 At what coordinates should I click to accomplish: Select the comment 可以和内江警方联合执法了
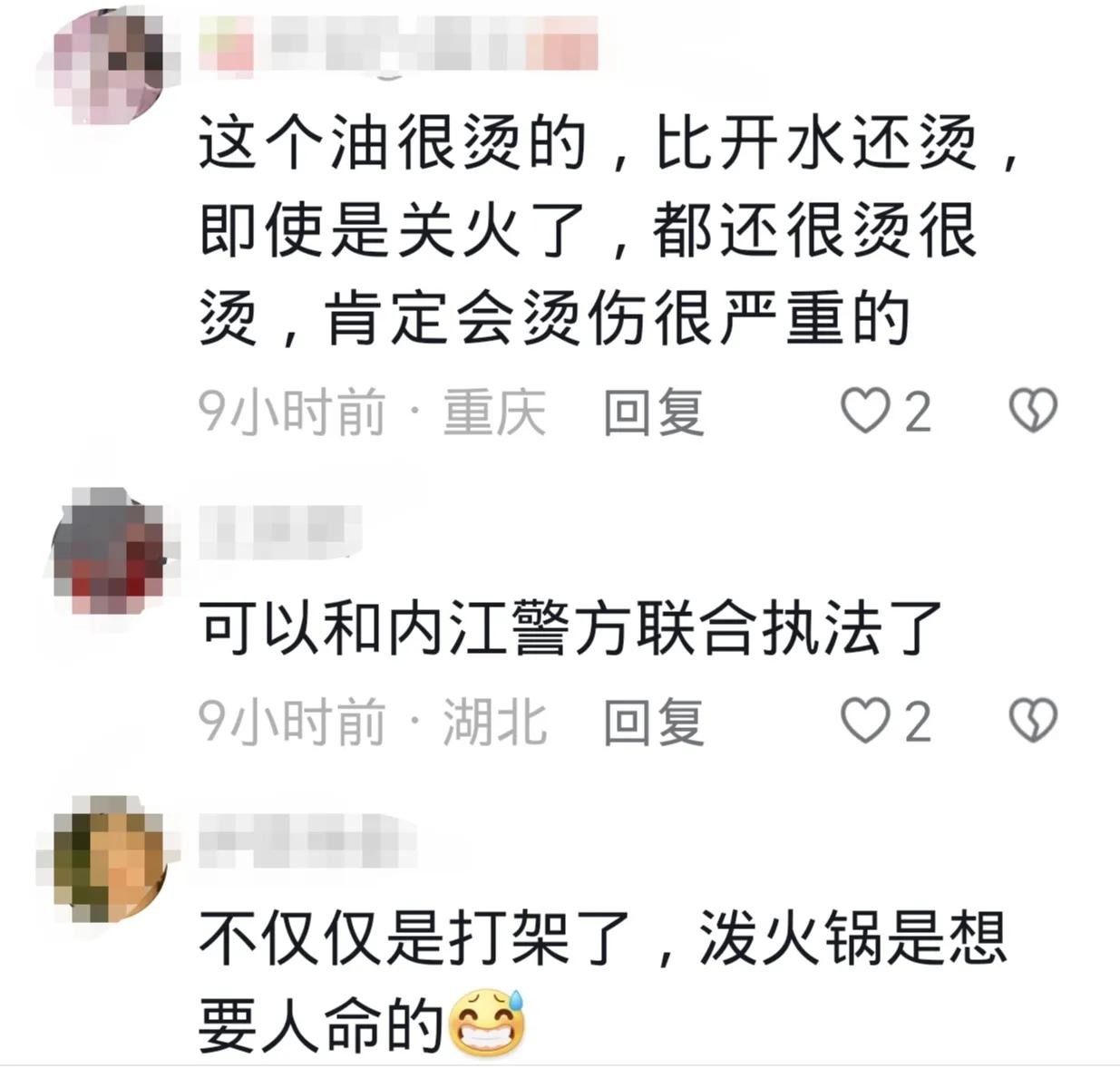point(570,627)
